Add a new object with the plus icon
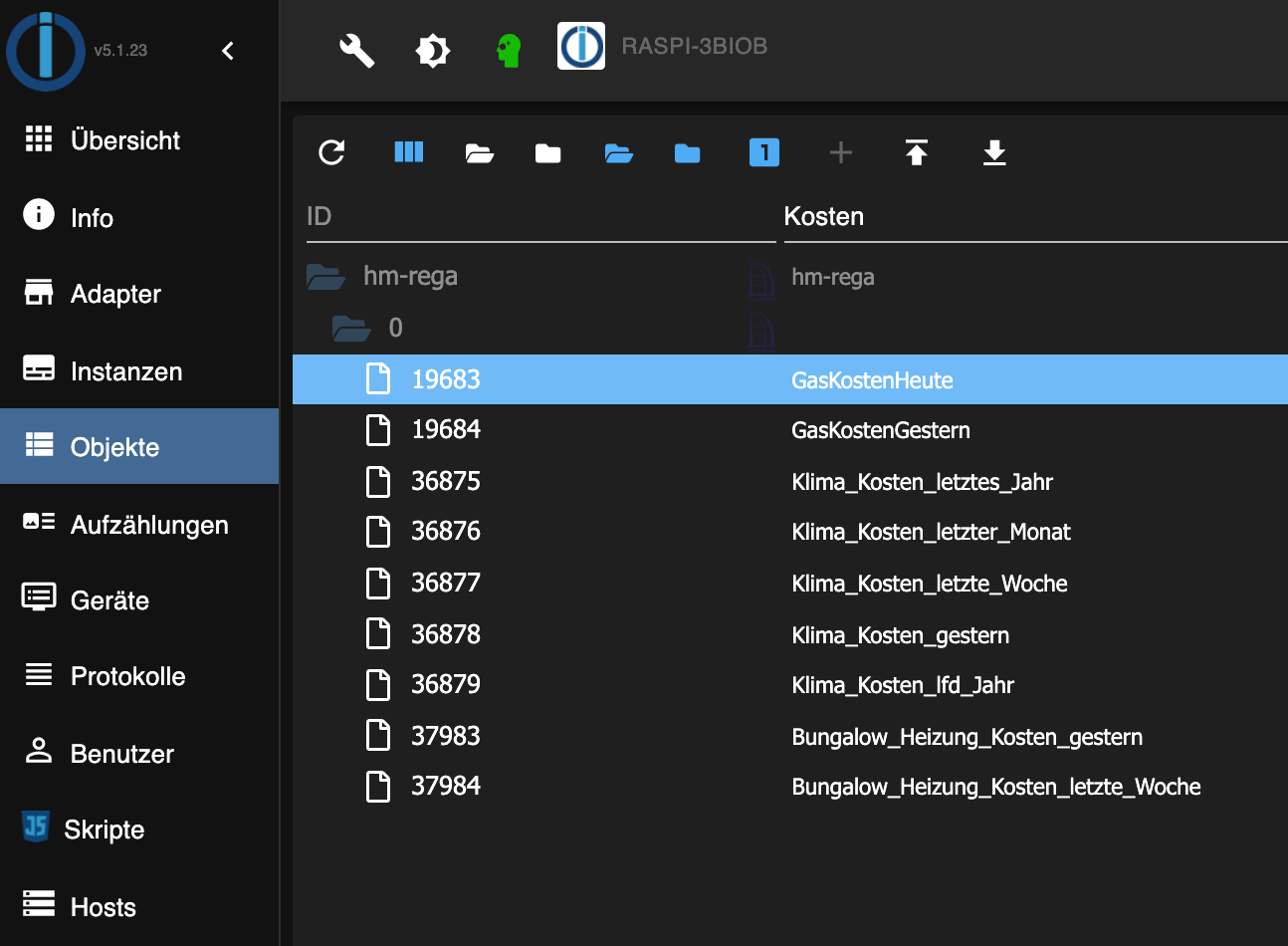The height and width of the screenshot is (946, 1288). point(841,152)
